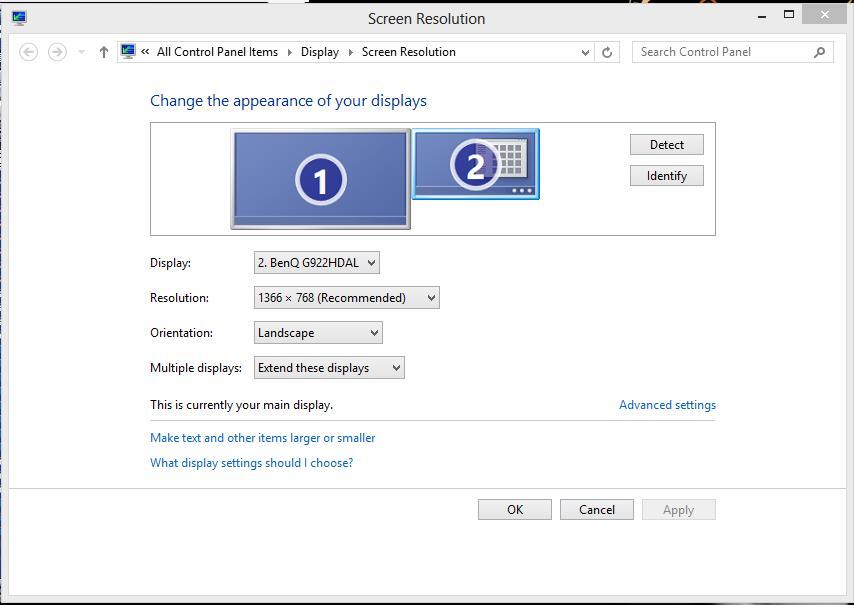Open What display settings should I choose link
The image size is (854, 605).
[x=252, y=463]
